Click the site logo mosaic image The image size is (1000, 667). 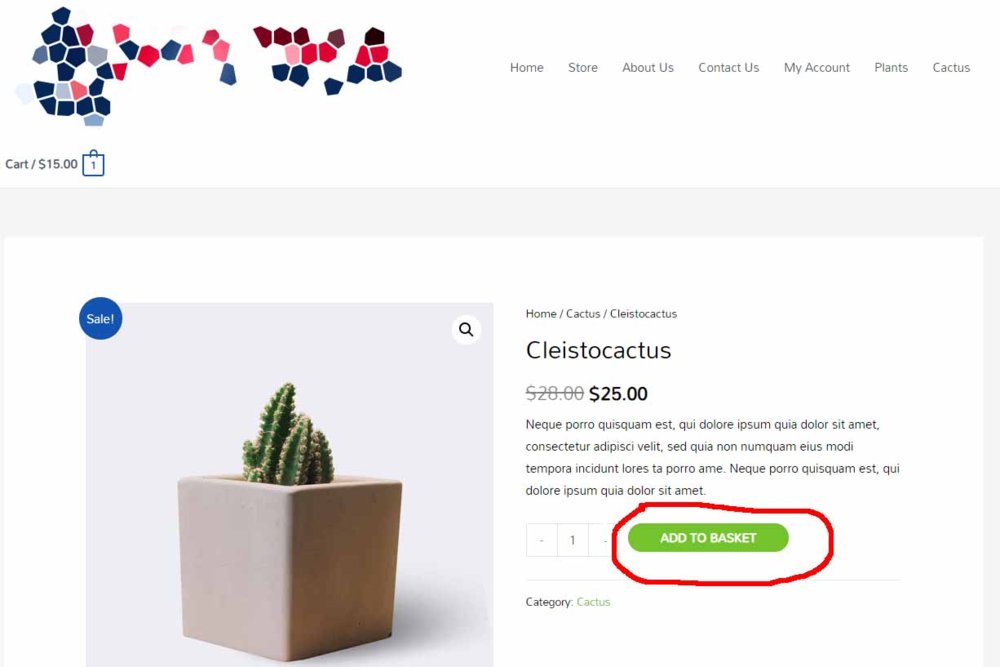click(208, 66)
